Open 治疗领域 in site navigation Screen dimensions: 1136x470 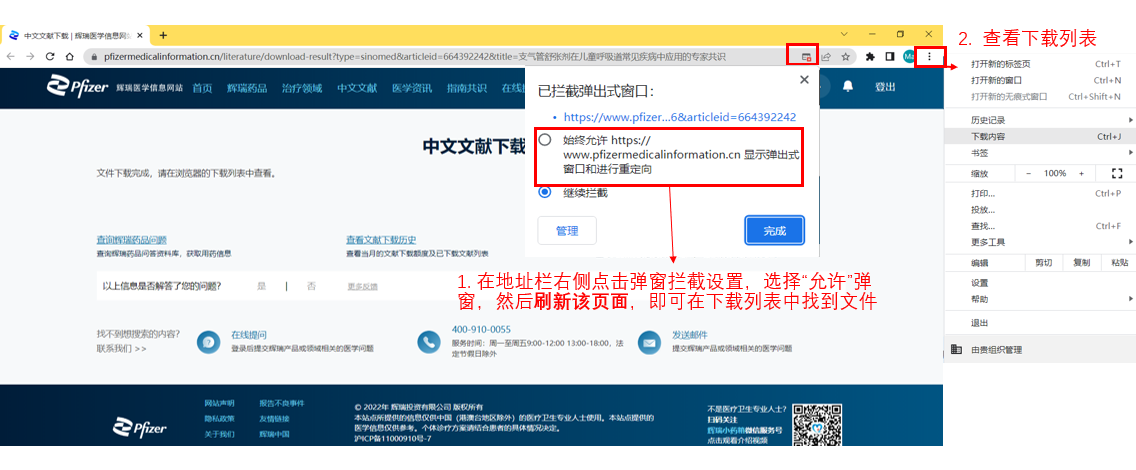(301, 88)
